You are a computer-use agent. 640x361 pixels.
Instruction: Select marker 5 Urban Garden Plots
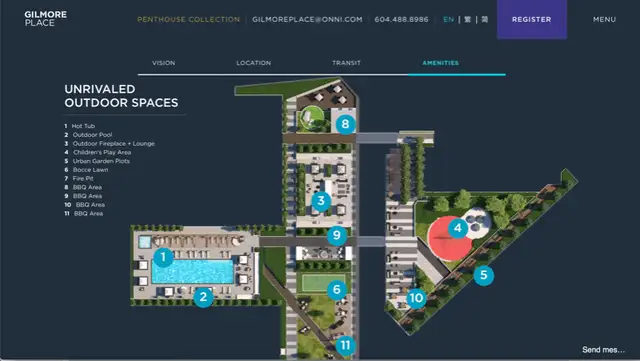[484, 275]
